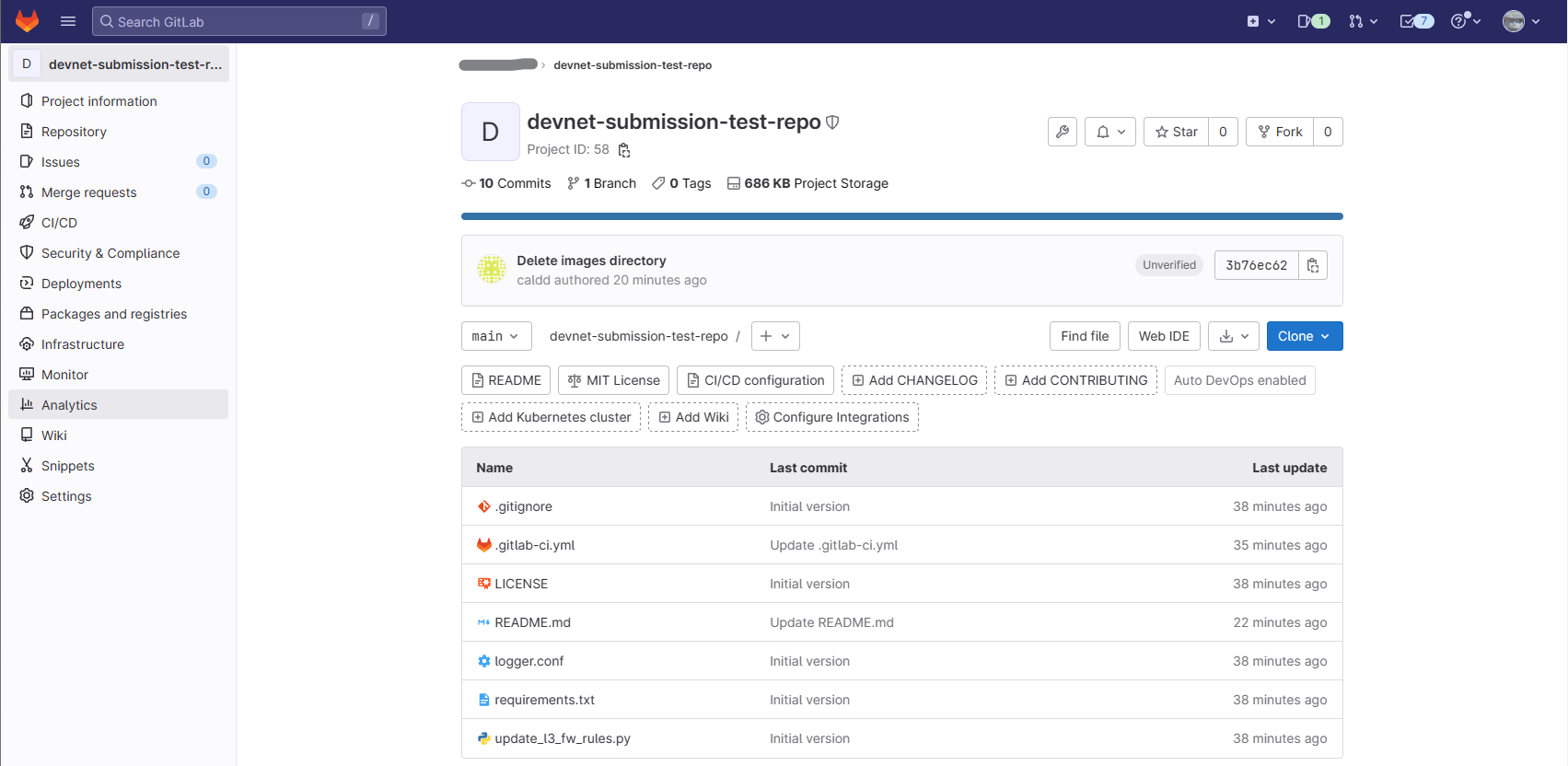The image size is (1568, 766).
Task: Click the project avatar D in sidebar header
Action: click(x=27, y=64)
